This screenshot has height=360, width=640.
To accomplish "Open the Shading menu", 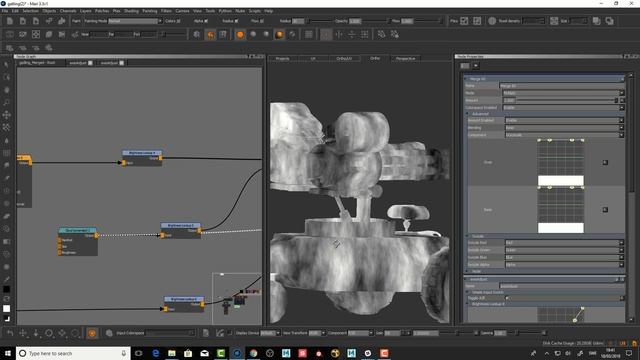I will 131,11.
